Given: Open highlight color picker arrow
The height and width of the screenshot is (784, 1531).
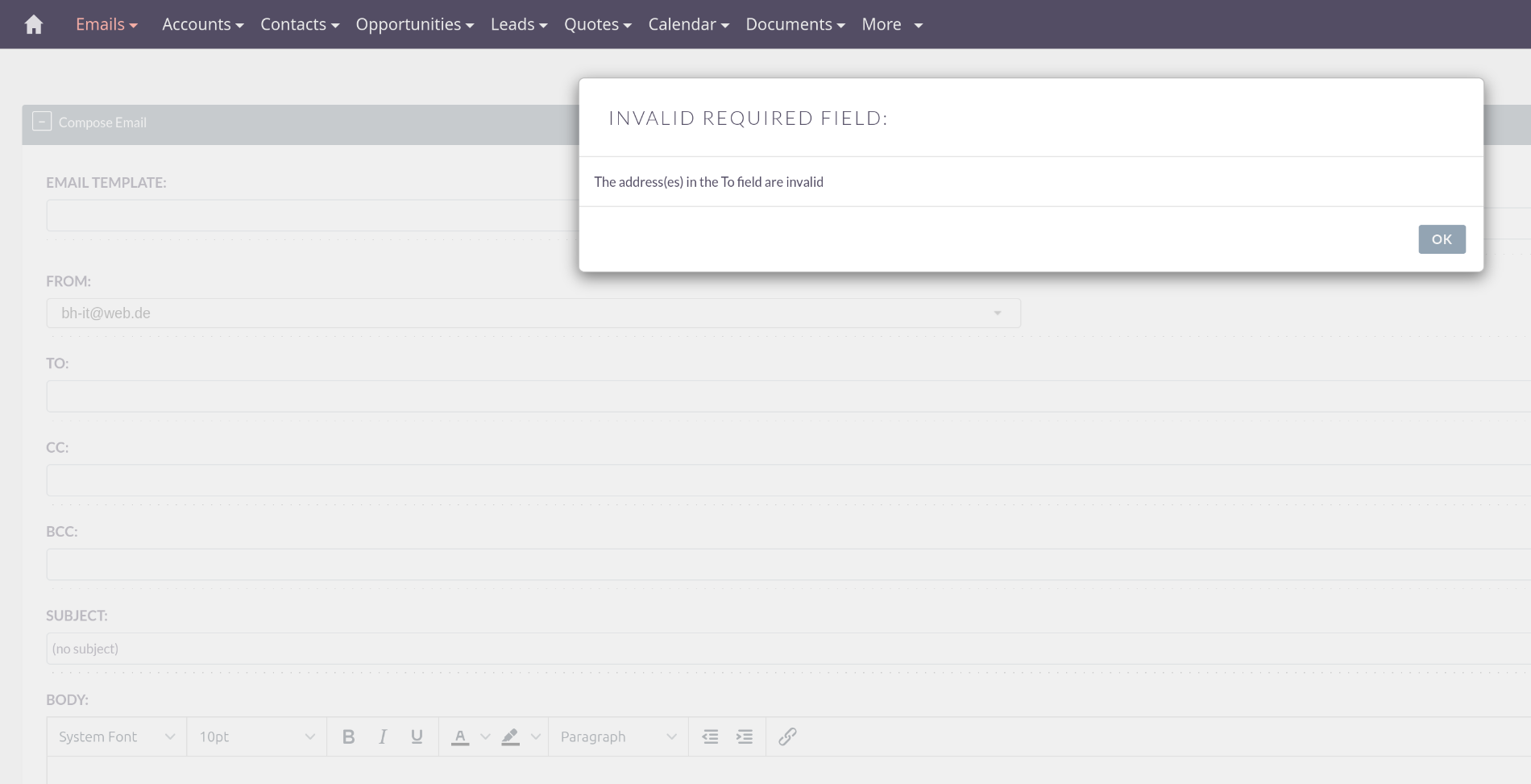Looking at the screenshot, I should (x=536, y=736).
